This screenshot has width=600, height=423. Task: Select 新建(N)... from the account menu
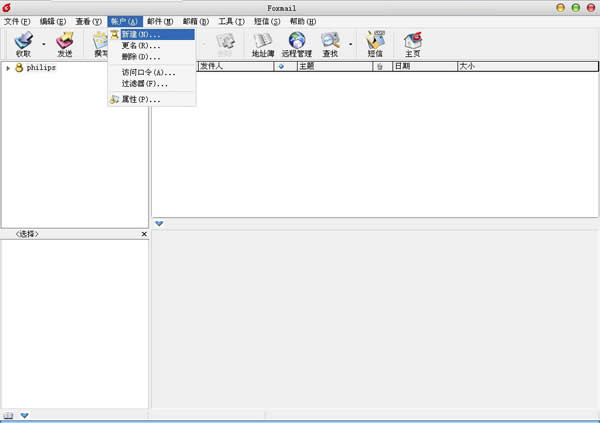coord(141,34)
